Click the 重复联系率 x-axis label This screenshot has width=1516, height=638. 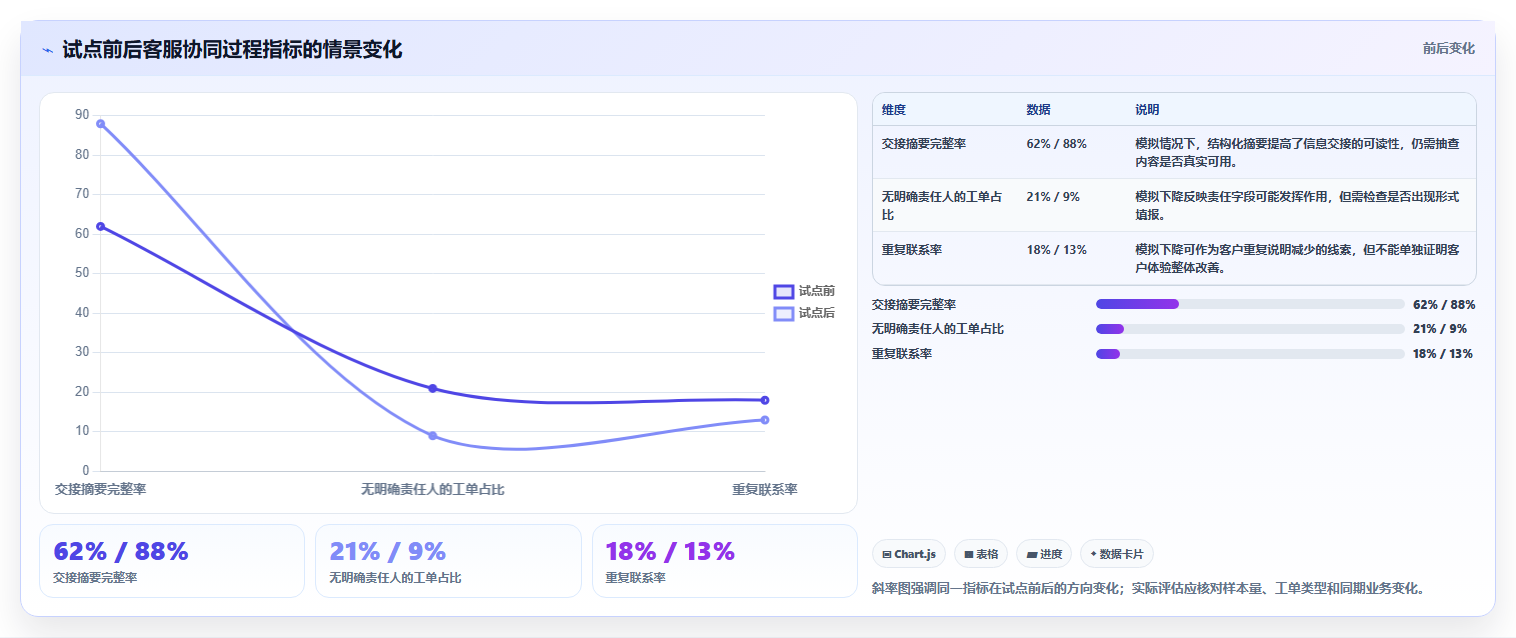pyautogui.click(x=765, y=490)
